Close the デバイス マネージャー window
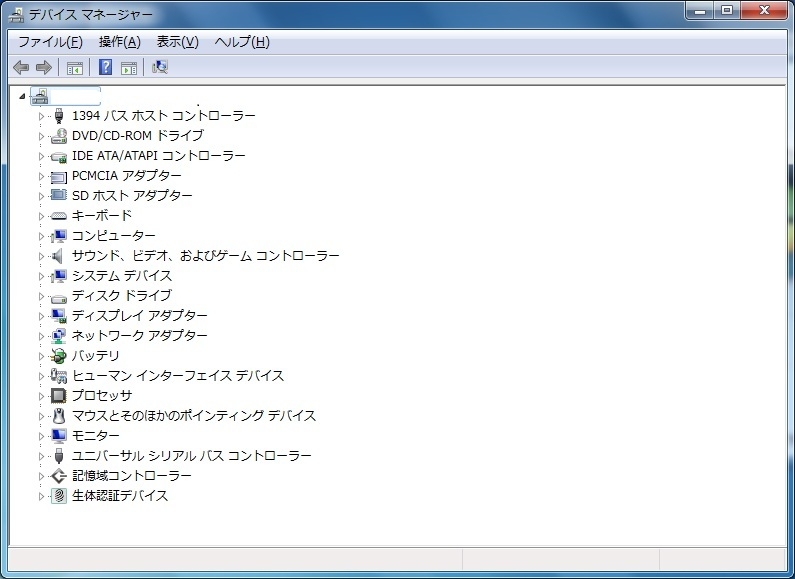The width and height of the screenshot is (795, 579). (x=765, y=11)
